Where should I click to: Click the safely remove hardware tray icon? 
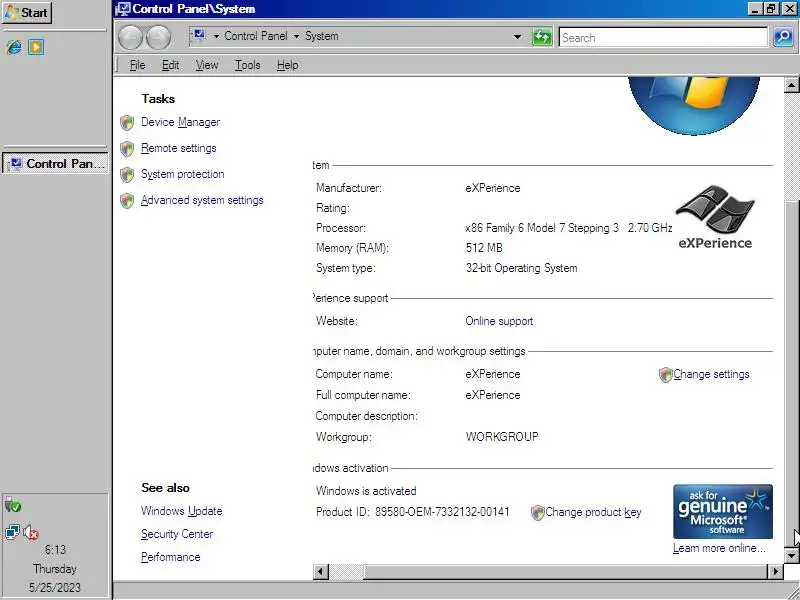13,505
